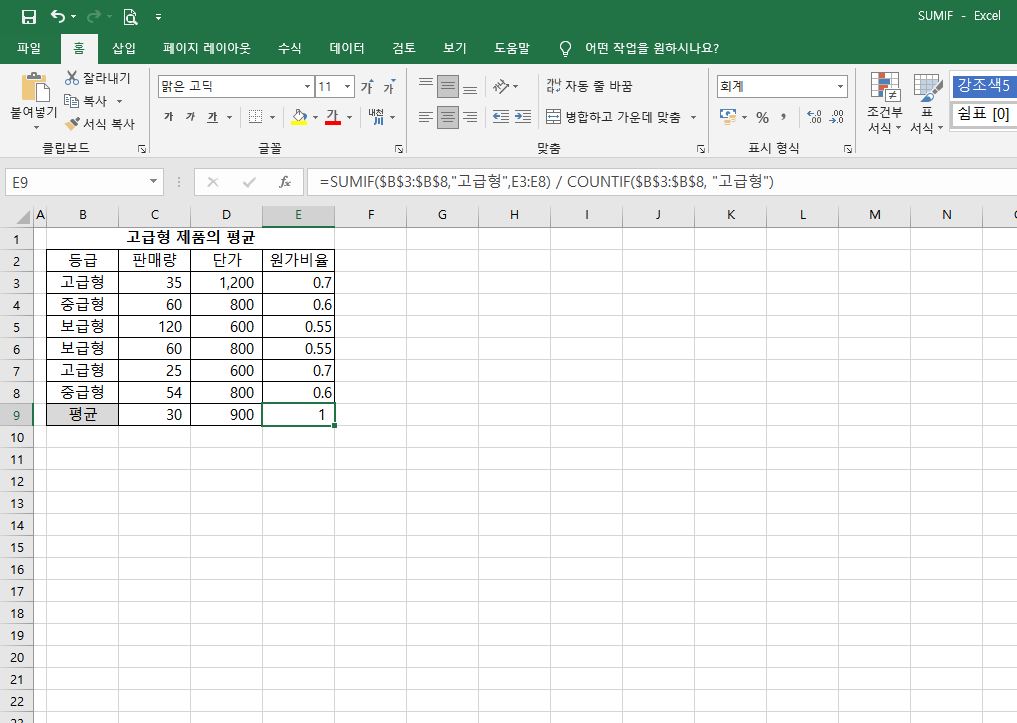The image size is (1017, 723).
Task: Click the Save icon in quick access toolbar
Action: point(28,17)
